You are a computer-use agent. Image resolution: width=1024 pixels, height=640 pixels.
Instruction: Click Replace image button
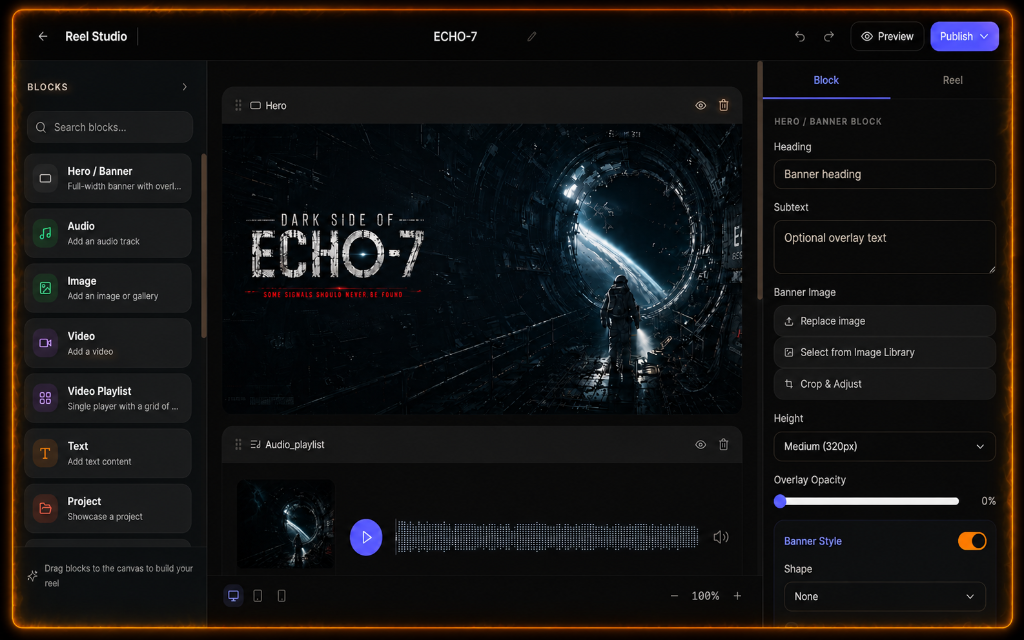click(x=884, y=321)
